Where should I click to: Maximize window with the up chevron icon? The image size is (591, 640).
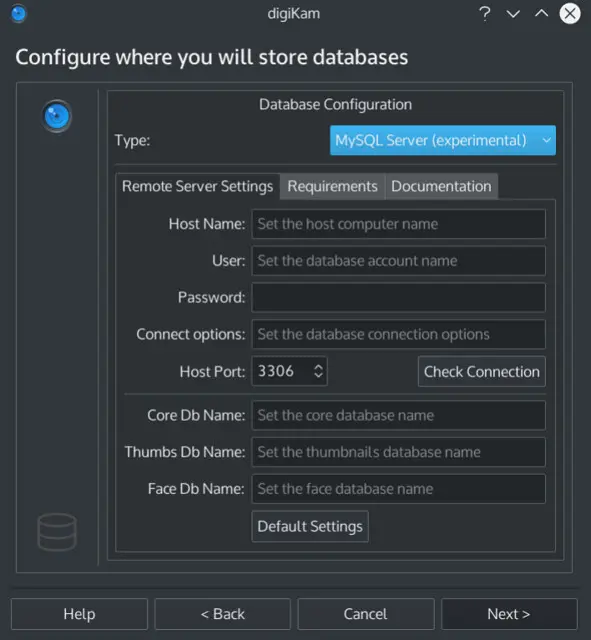pos(542,13)
